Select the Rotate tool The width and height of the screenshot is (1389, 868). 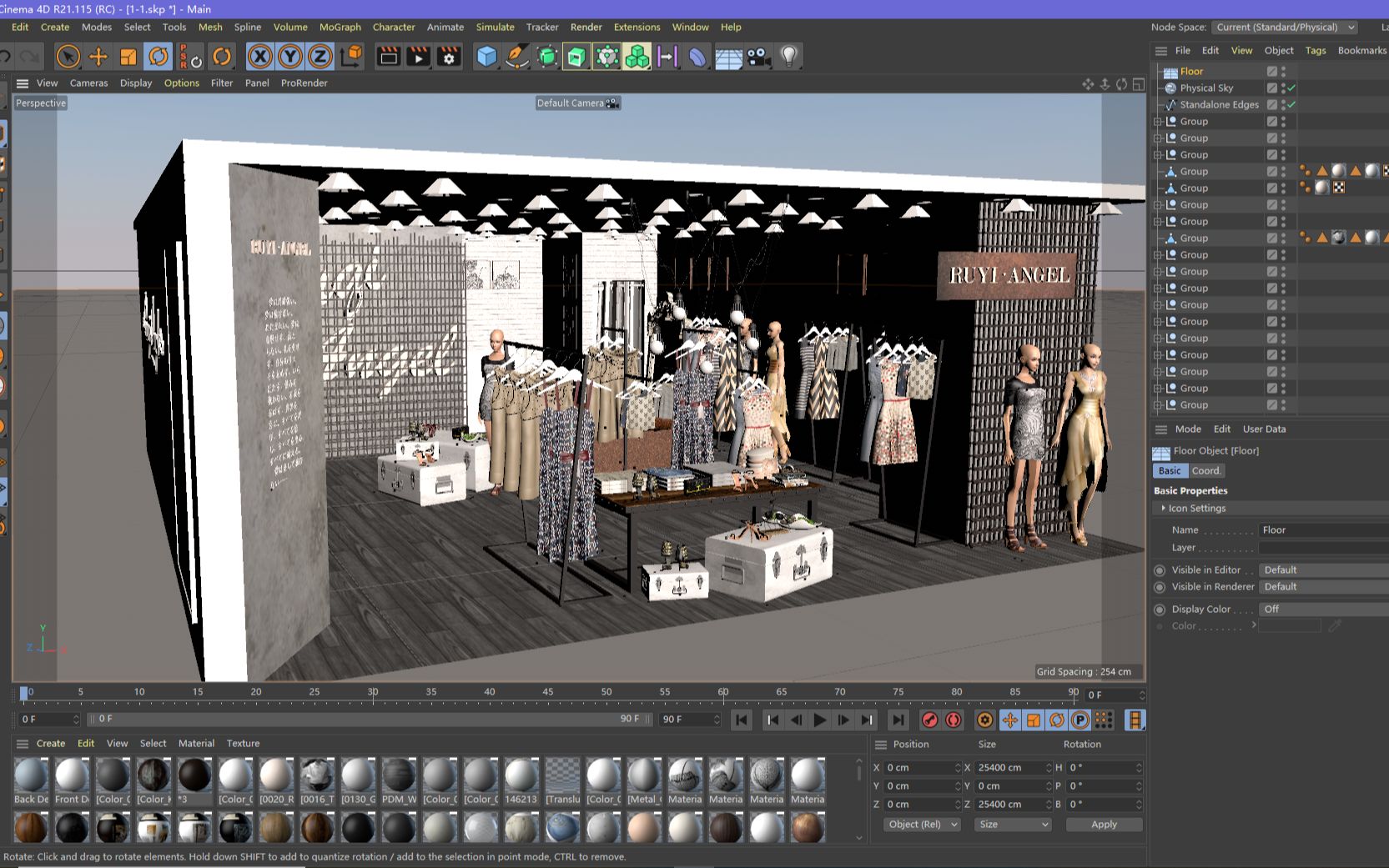click(x=159, y=56)
